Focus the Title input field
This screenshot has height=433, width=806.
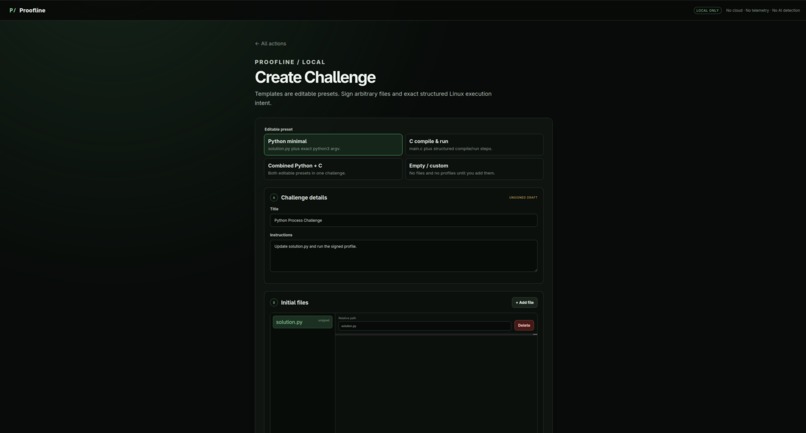(x=404, y=220)
